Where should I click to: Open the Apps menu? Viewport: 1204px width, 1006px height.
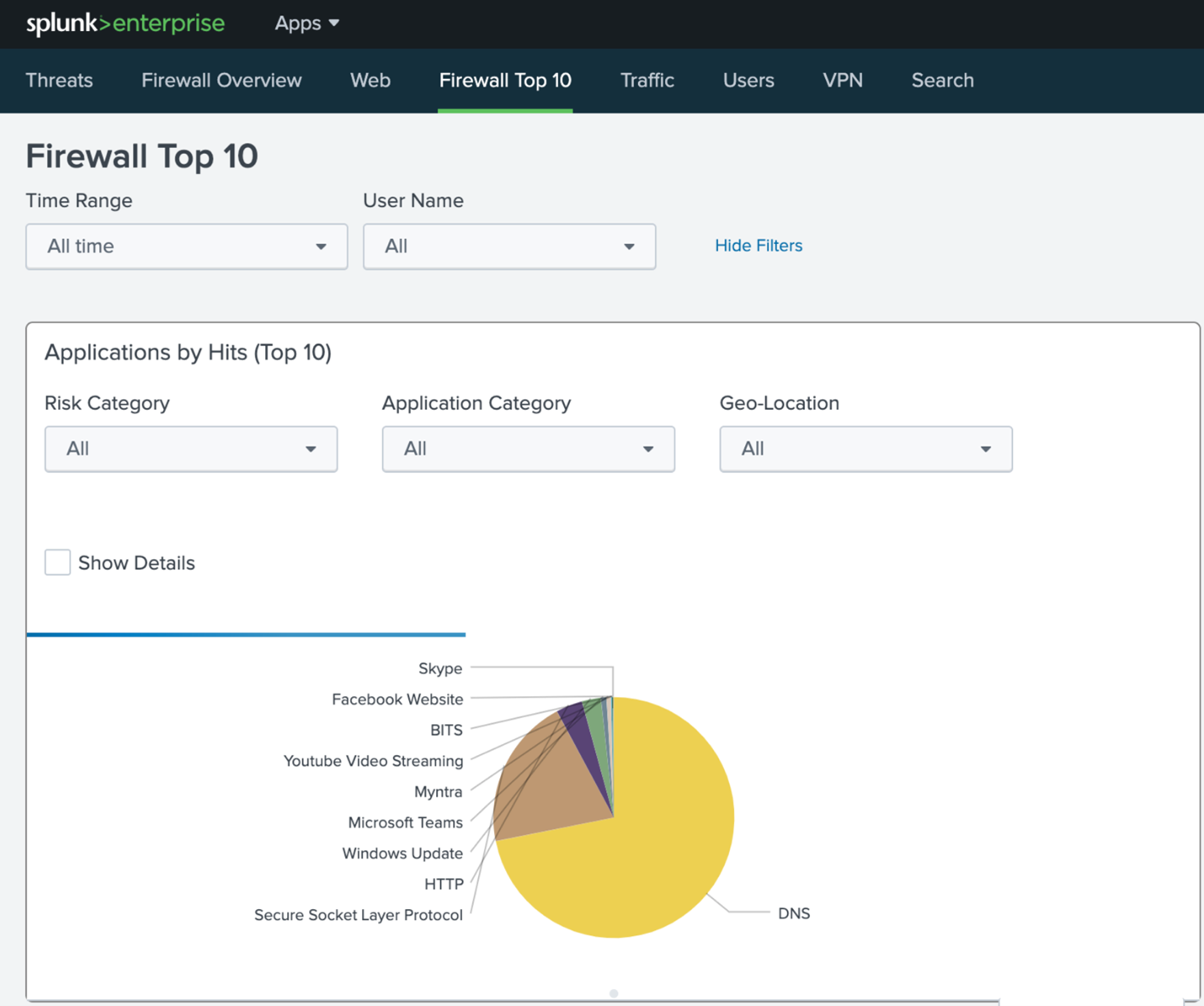click(x=306, y=24)
